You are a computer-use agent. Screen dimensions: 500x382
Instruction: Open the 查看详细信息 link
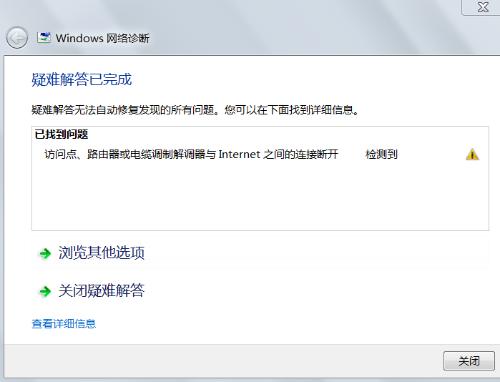64,324
